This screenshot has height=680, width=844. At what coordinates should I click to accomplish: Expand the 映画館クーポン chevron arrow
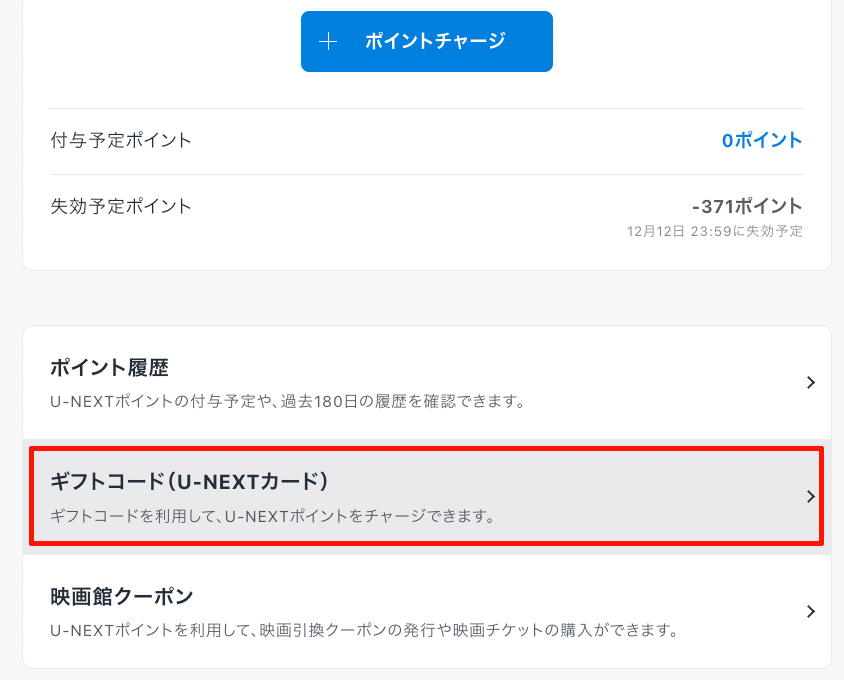click(x=811, y=611)
